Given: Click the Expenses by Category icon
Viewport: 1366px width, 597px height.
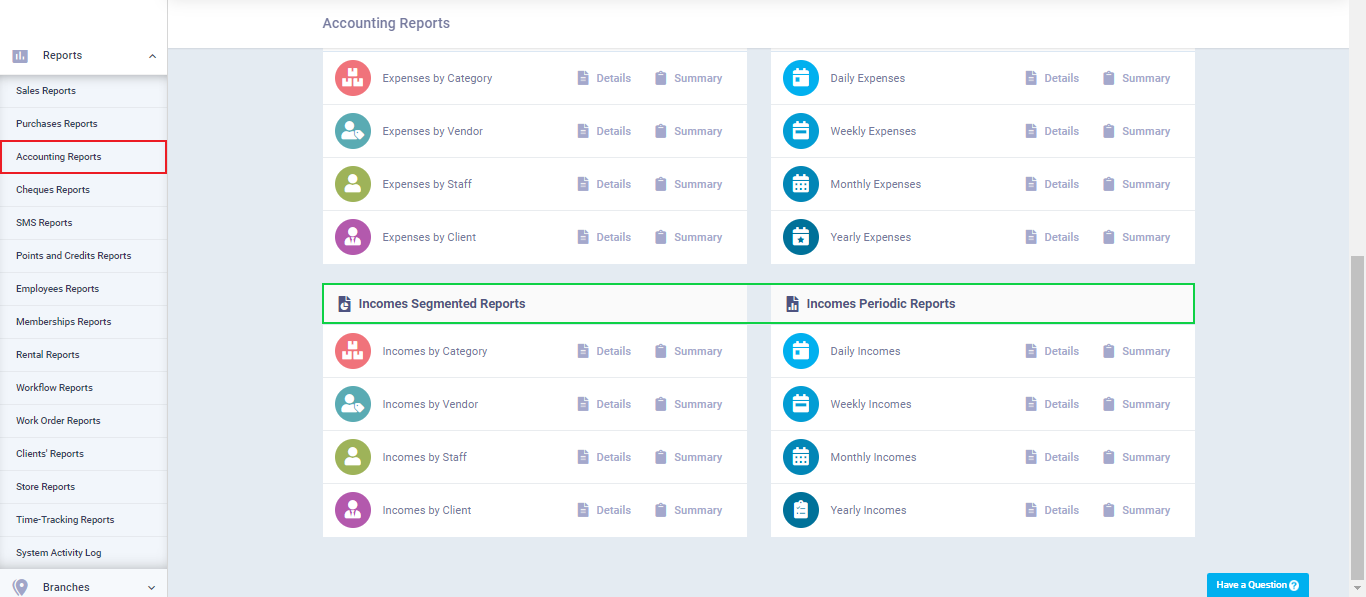Looking at the screenshot, I should click(x=352, y=78).
